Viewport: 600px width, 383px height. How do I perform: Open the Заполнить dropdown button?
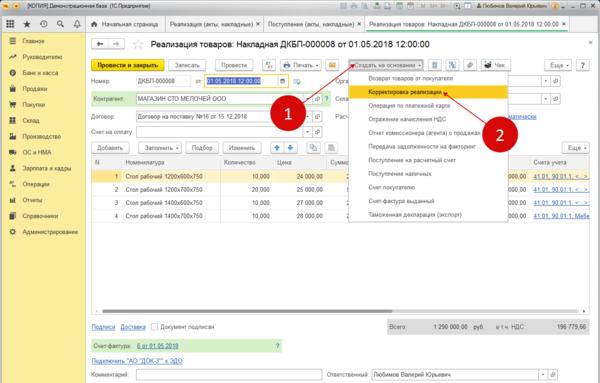pos(159,148)
